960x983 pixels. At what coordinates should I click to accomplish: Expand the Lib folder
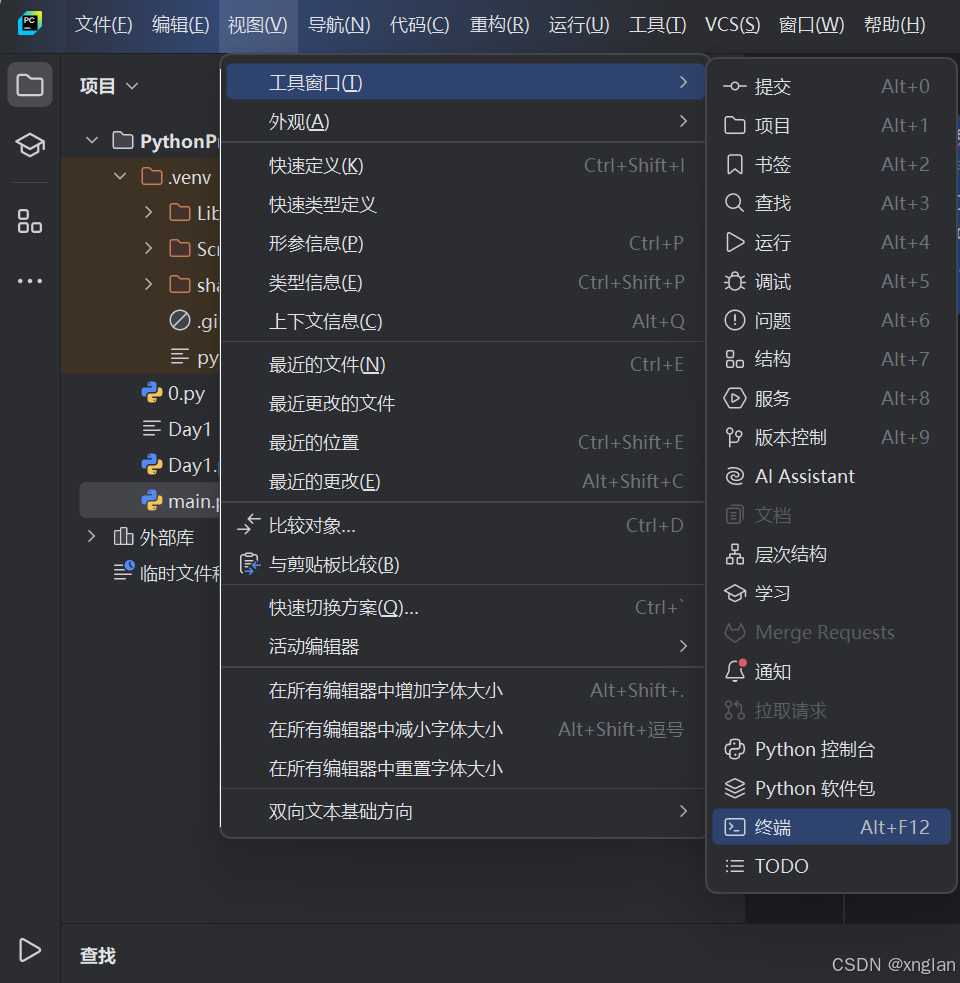[x=149, y=212]
